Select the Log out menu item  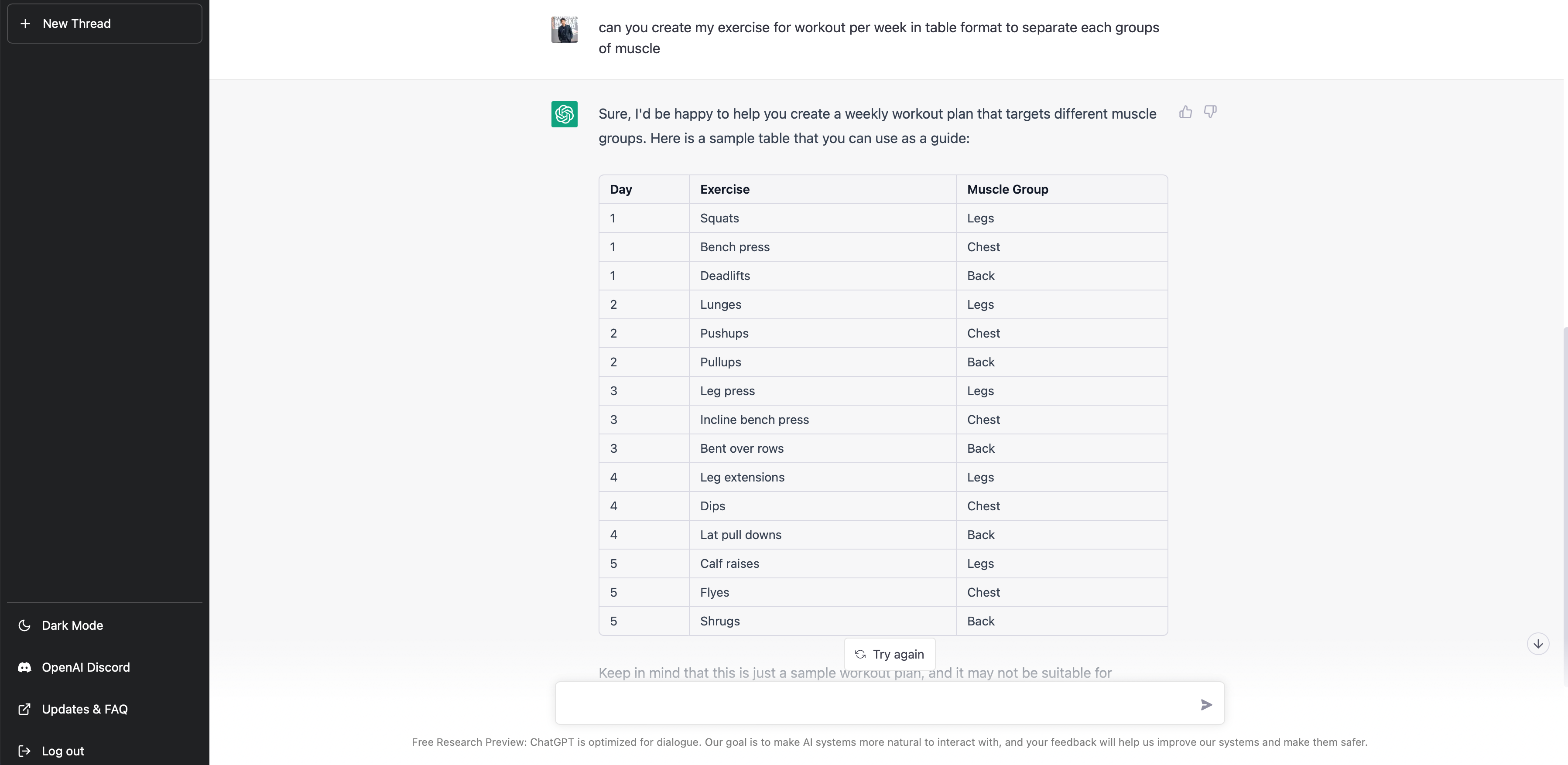(63, 751)
